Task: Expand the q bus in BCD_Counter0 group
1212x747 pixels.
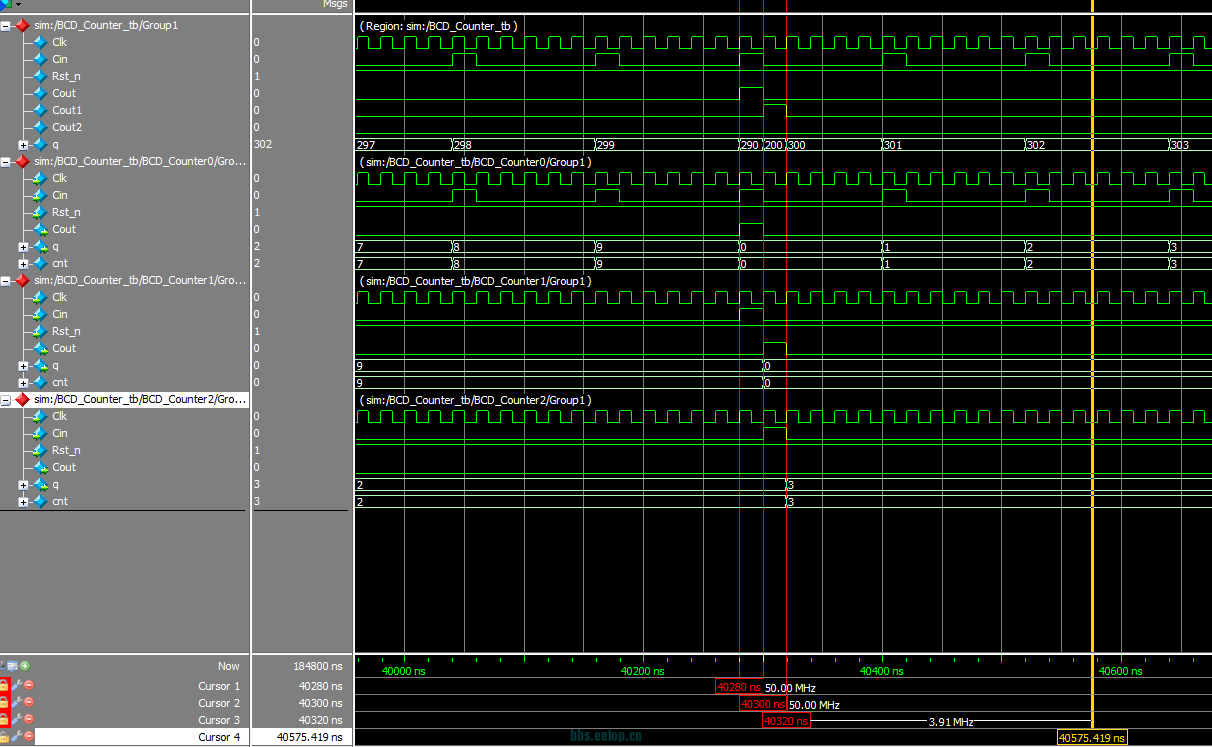Action: point(23,247)
